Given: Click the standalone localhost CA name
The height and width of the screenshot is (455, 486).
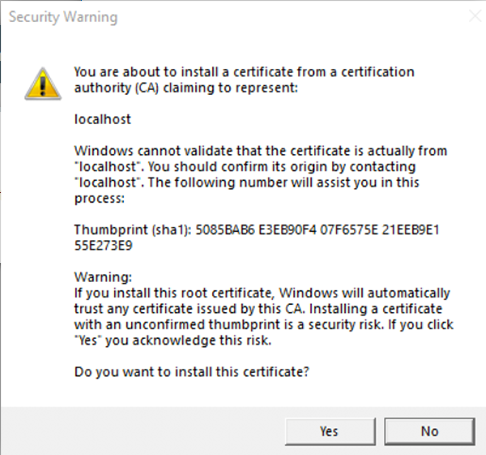Looking at the screenshot, I should 103,119.
